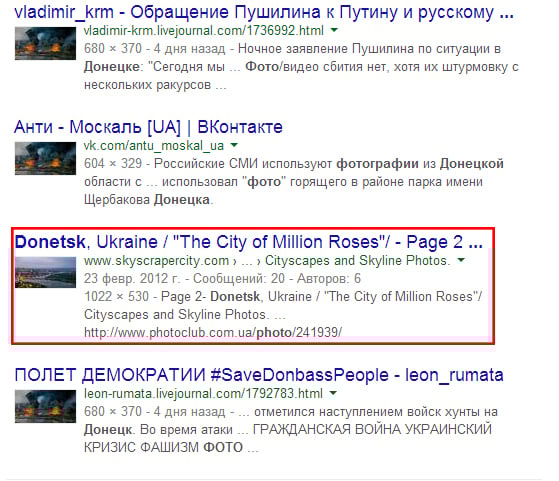559x481 pixels.
Task: Click the http://www.photoclub.com.ua/photo/241939/ snippet text
Action: click(213, 333)
